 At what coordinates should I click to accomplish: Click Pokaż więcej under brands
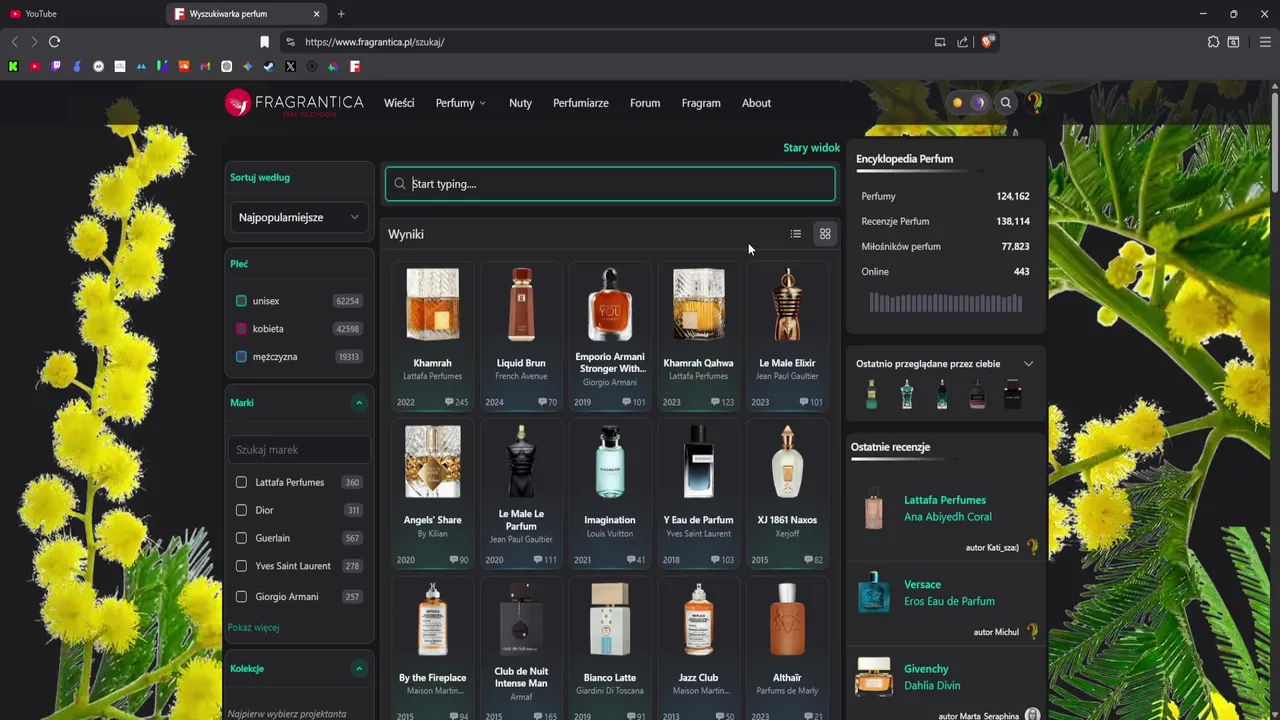coord(253,628)
